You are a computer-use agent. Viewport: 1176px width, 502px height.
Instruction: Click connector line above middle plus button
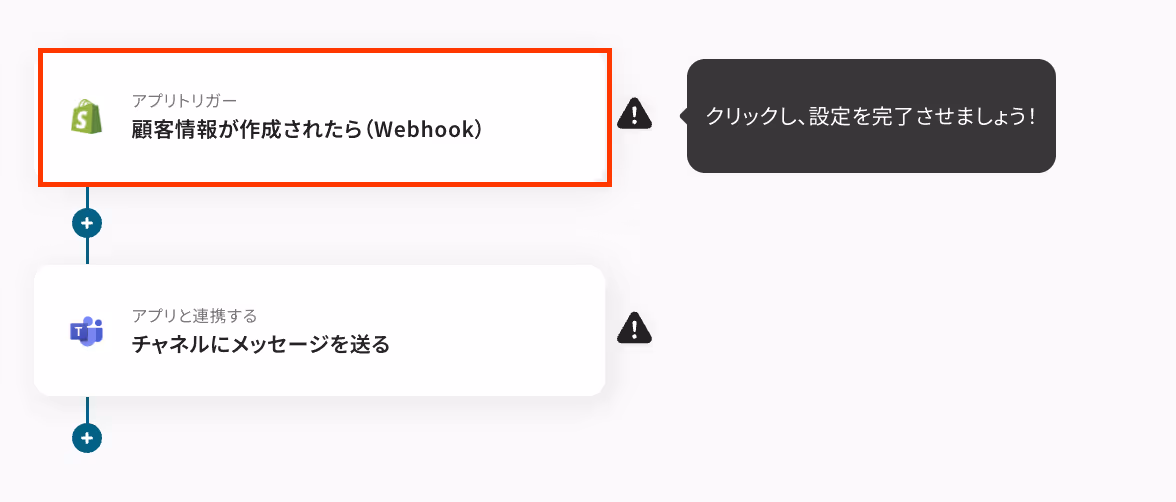[87, 197]
